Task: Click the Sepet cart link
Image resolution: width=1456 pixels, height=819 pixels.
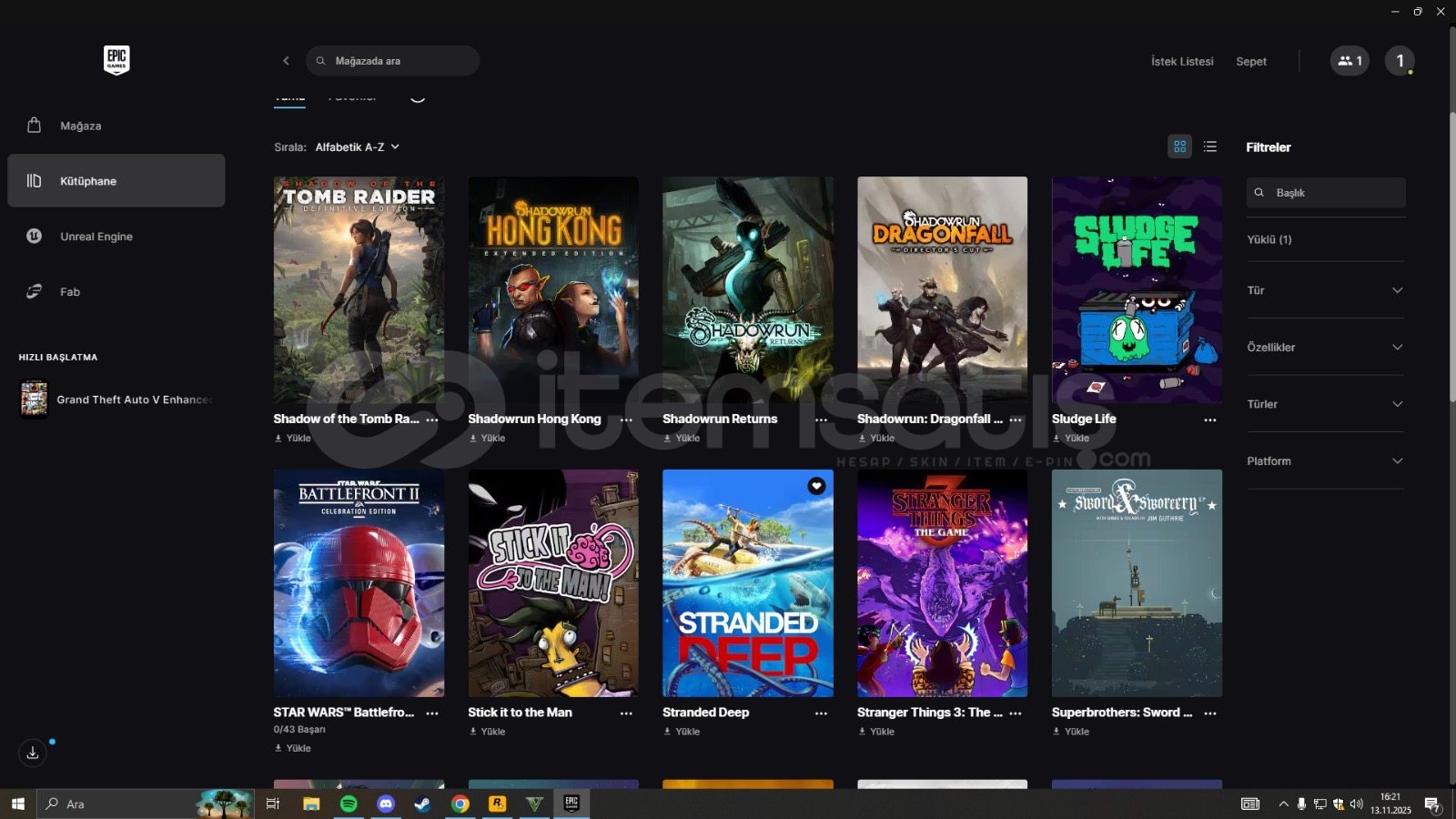Action: point(1250,61)
